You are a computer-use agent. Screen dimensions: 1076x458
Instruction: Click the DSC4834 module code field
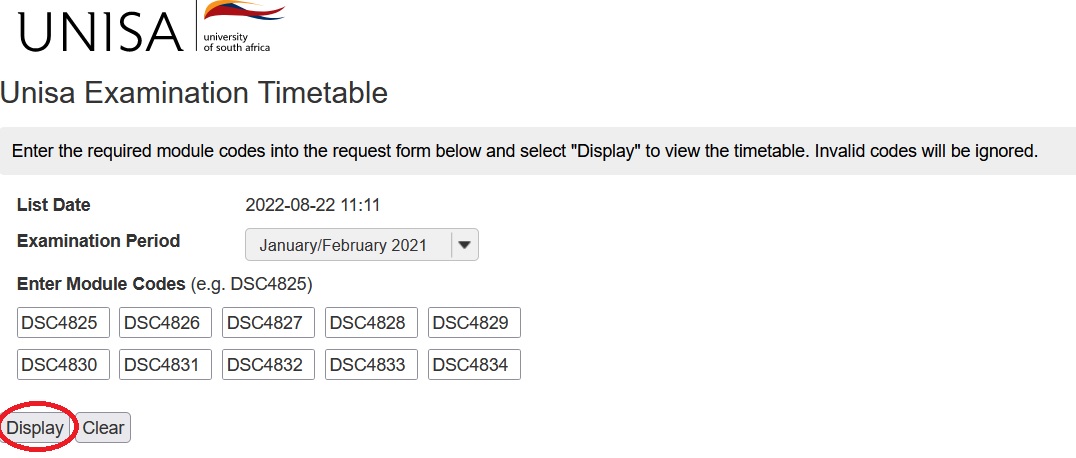[474, 365]
